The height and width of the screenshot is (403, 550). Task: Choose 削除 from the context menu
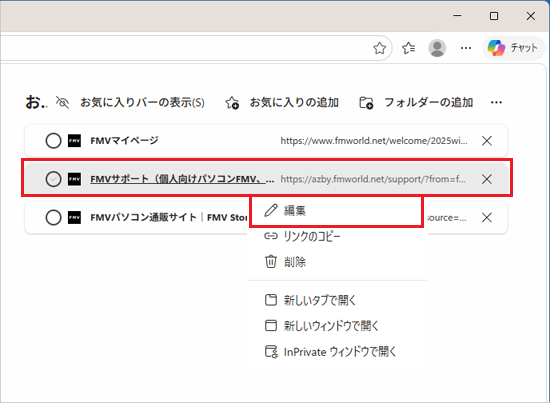(337, 262)
